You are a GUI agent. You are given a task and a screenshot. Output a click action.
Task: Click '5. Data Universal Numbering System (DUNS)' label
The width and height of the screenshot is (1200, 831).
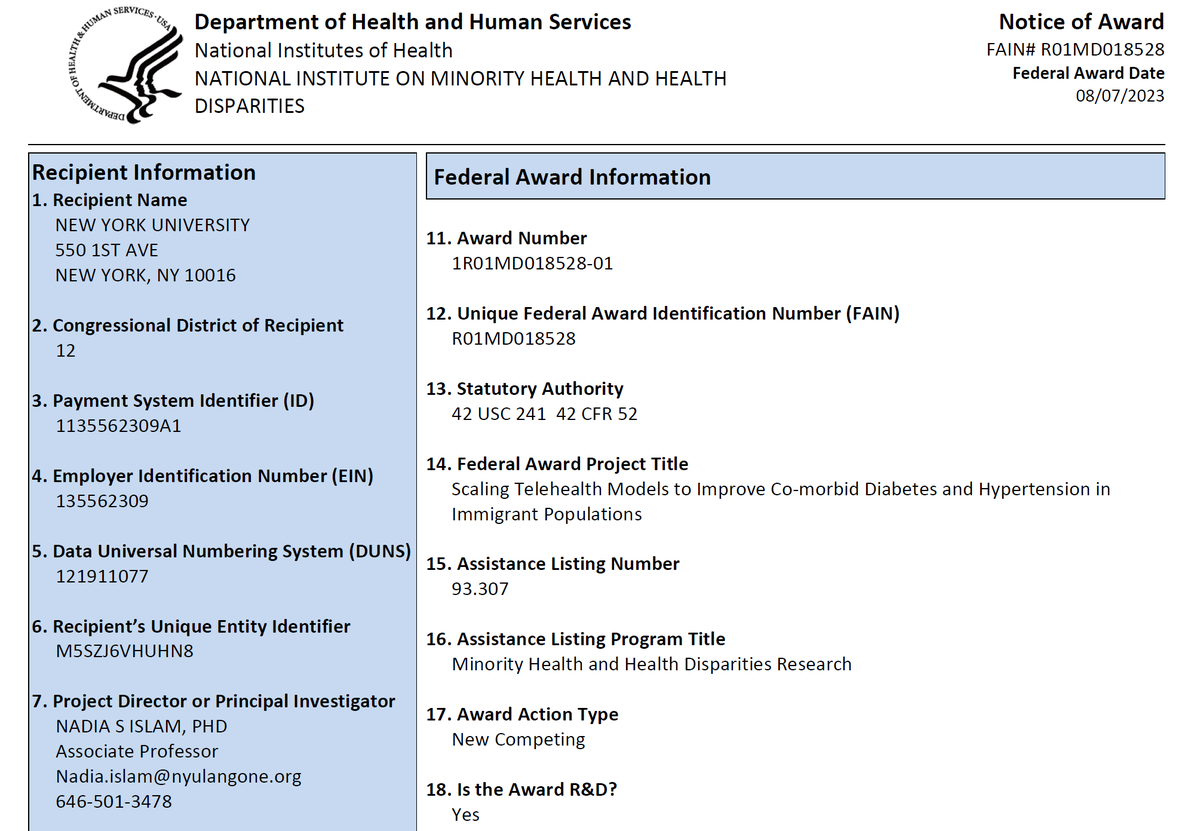click(221, 551)
